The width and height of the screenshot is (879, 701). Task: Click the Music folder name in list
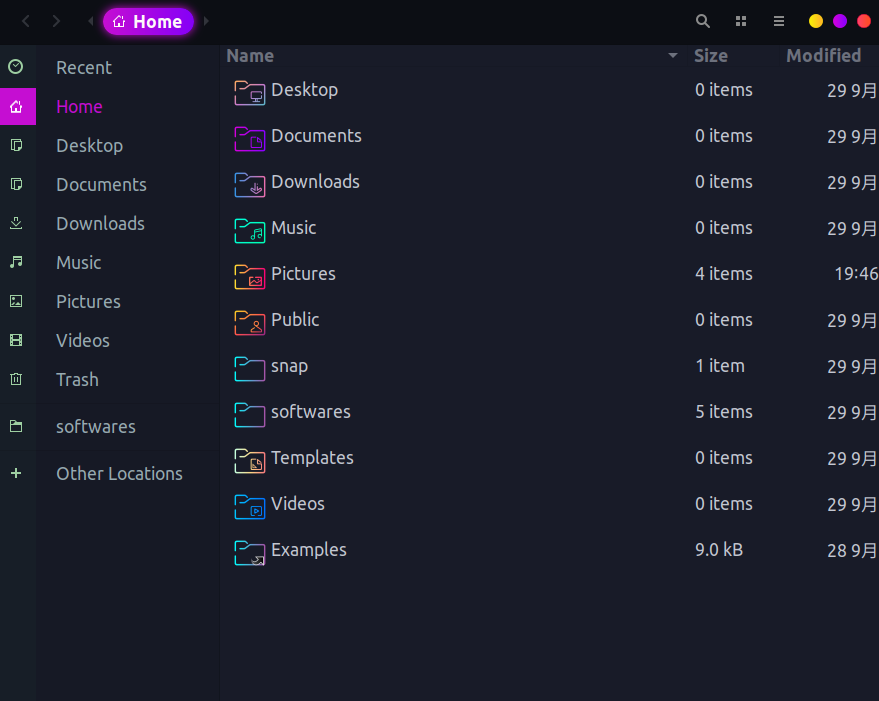point(293,228)
